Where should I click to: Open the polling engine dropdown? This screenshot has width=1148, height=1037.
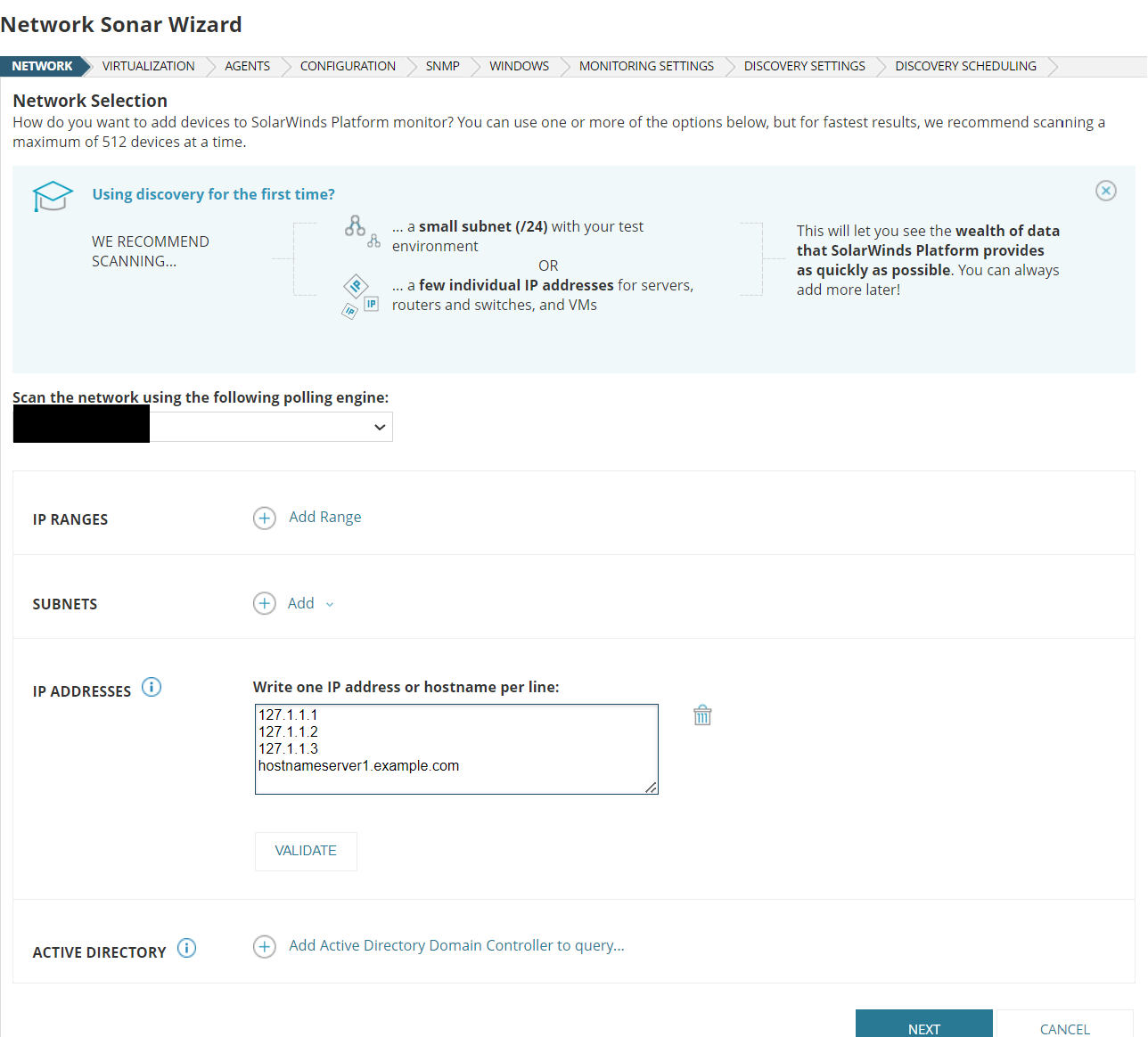click(x=203, y=427)
